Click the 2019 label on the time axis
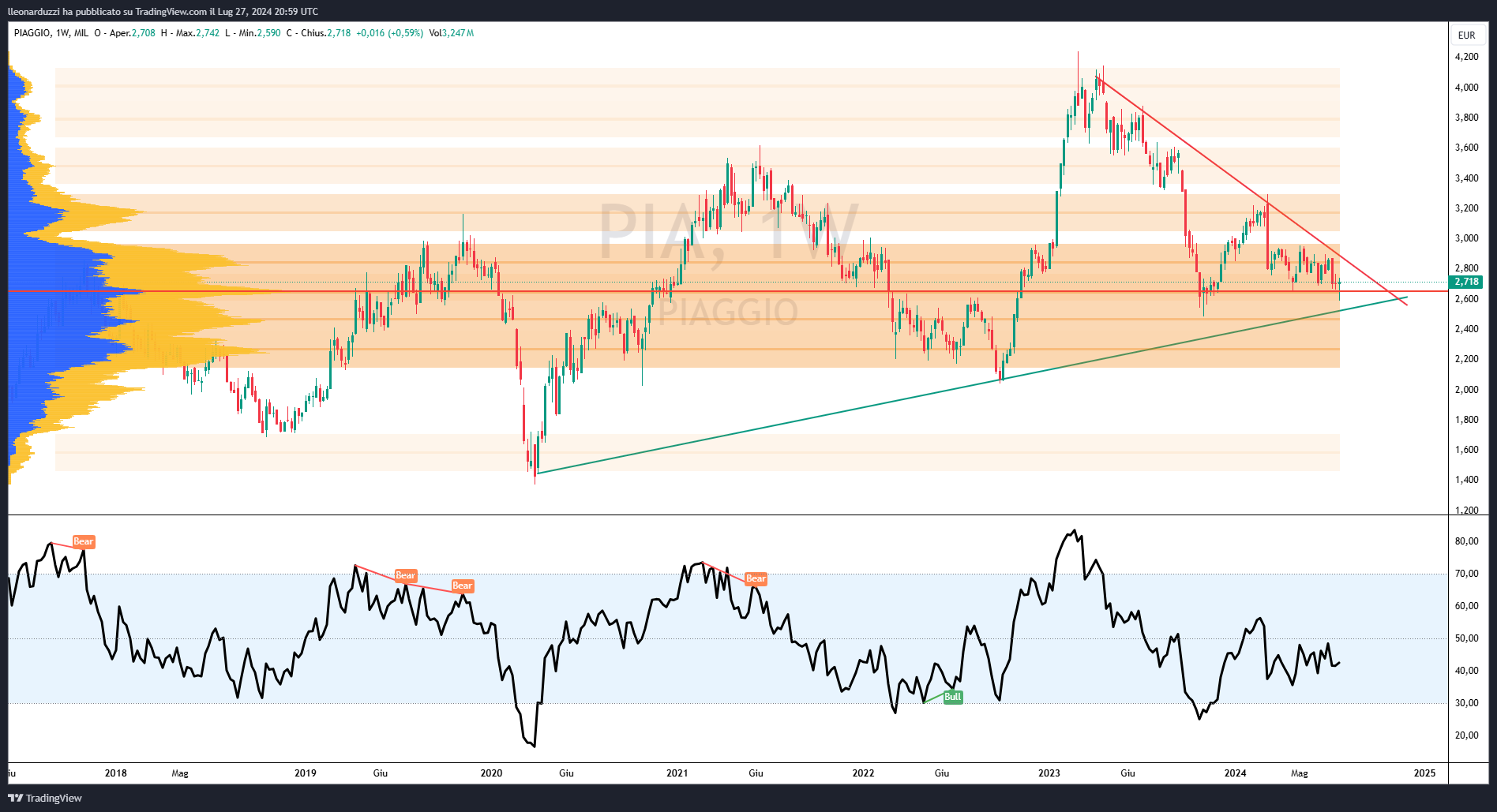 click(x=306, y=773)
